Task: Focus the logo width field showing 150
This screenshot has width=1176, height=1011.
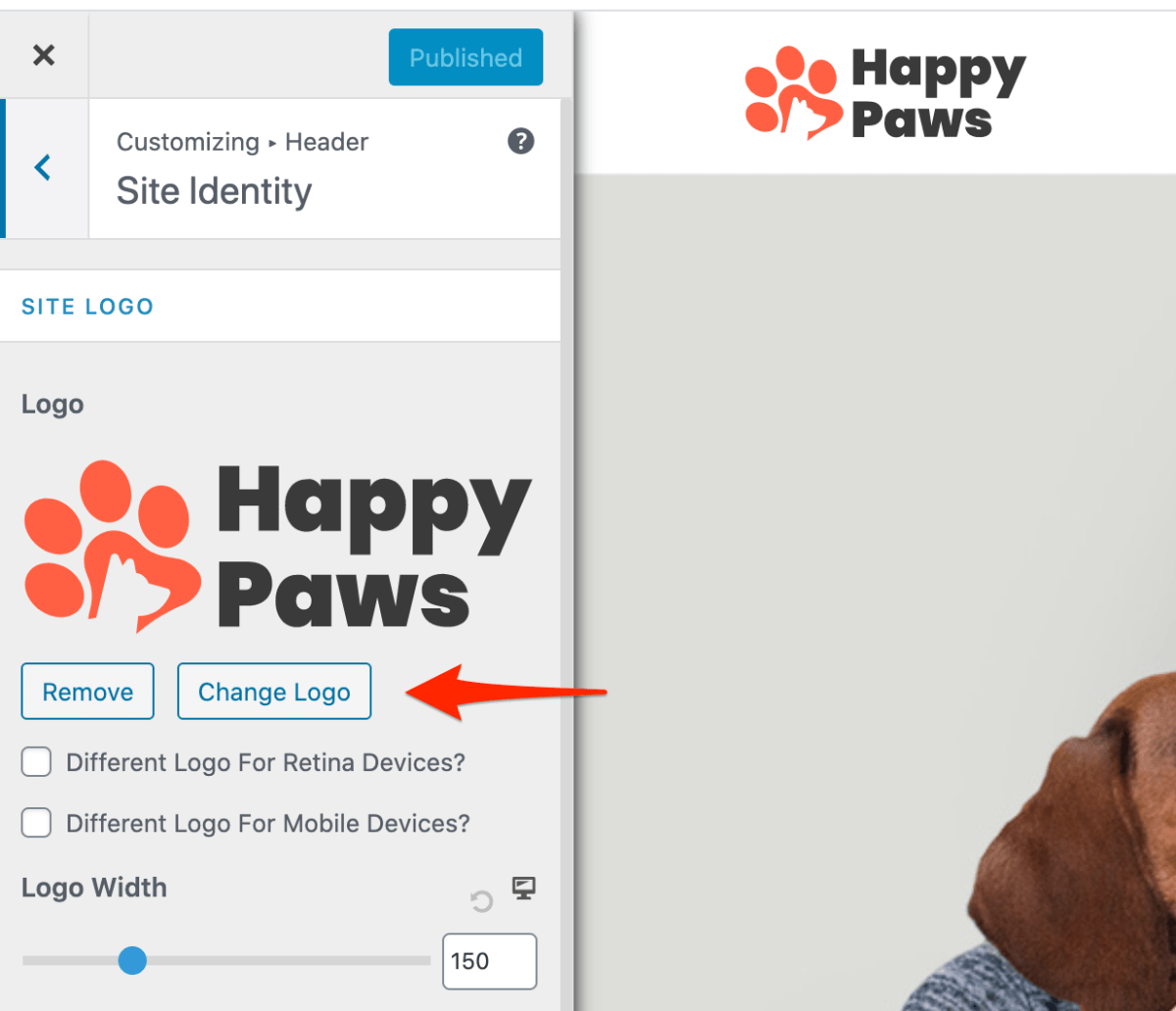Action: pyautogui.click(x=489, y=961)
